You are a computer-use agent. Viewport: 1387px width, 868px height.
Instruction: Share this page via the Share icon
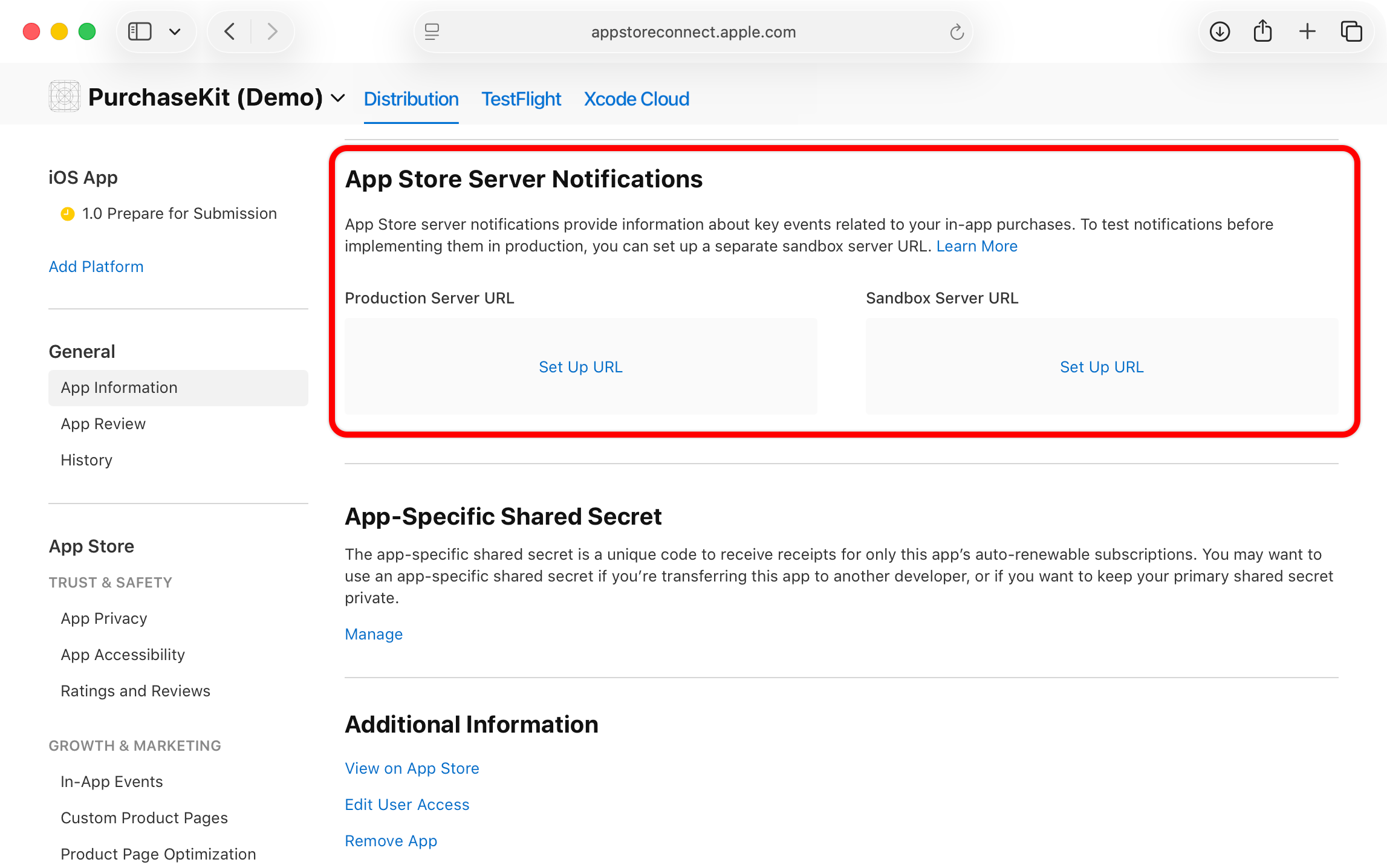point(1262,31)
